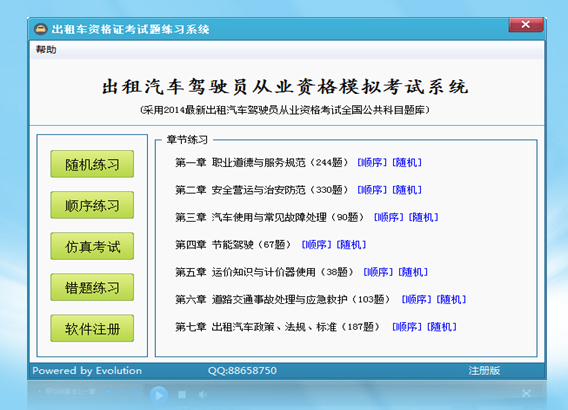The width and height of the screenshot is (568, 410).
Task: Select 随机 for 第四章 节能驾驶
Action: tap(351, 245)
